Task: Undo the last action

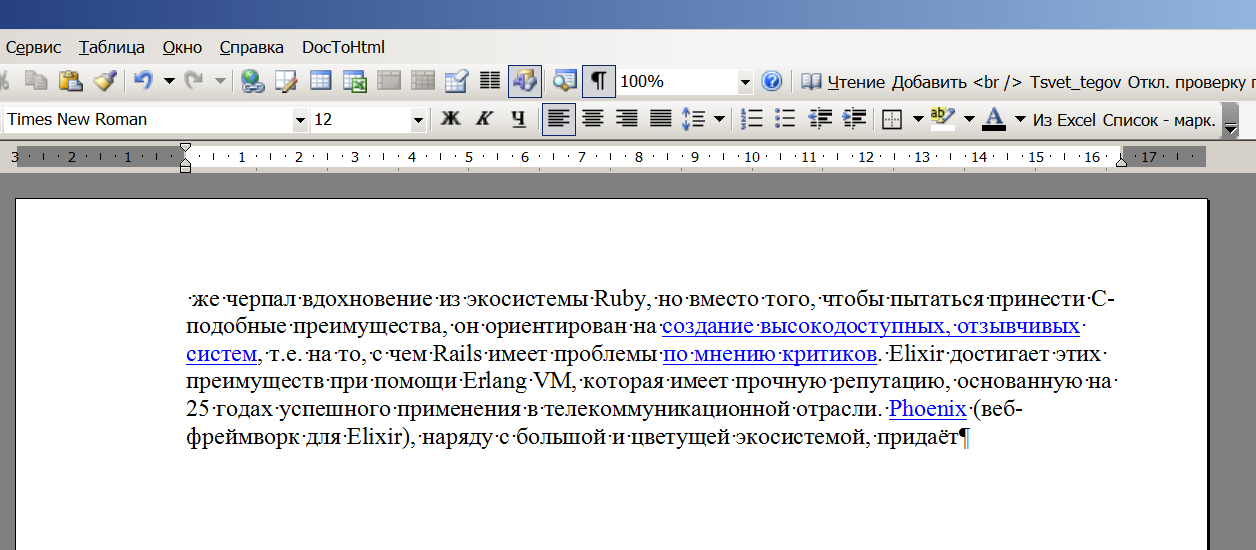Action: tap(143, 81)
